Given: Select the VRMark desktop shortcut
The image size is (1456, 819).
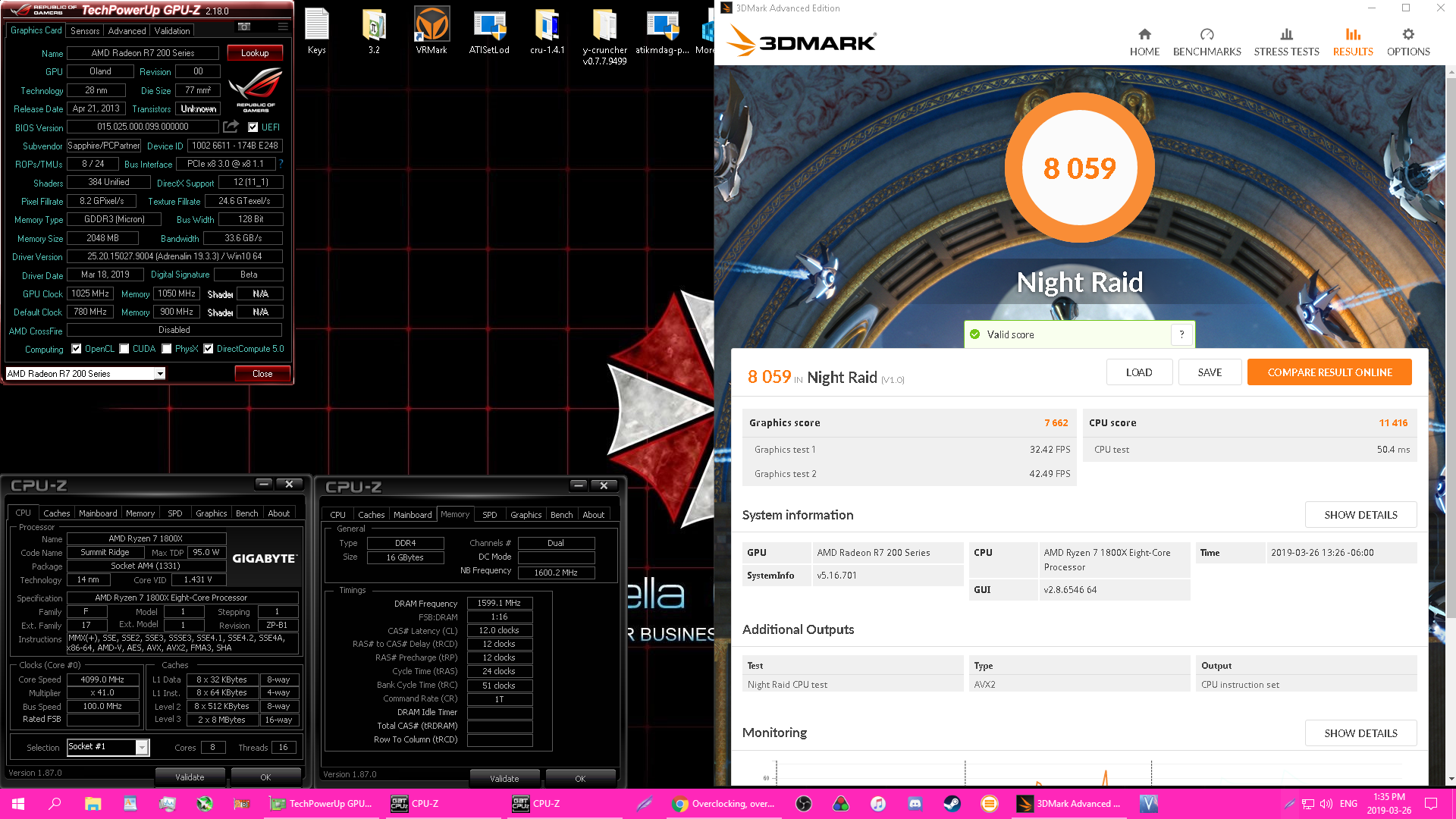Looking at the screenshot, I should pos(431,31).
